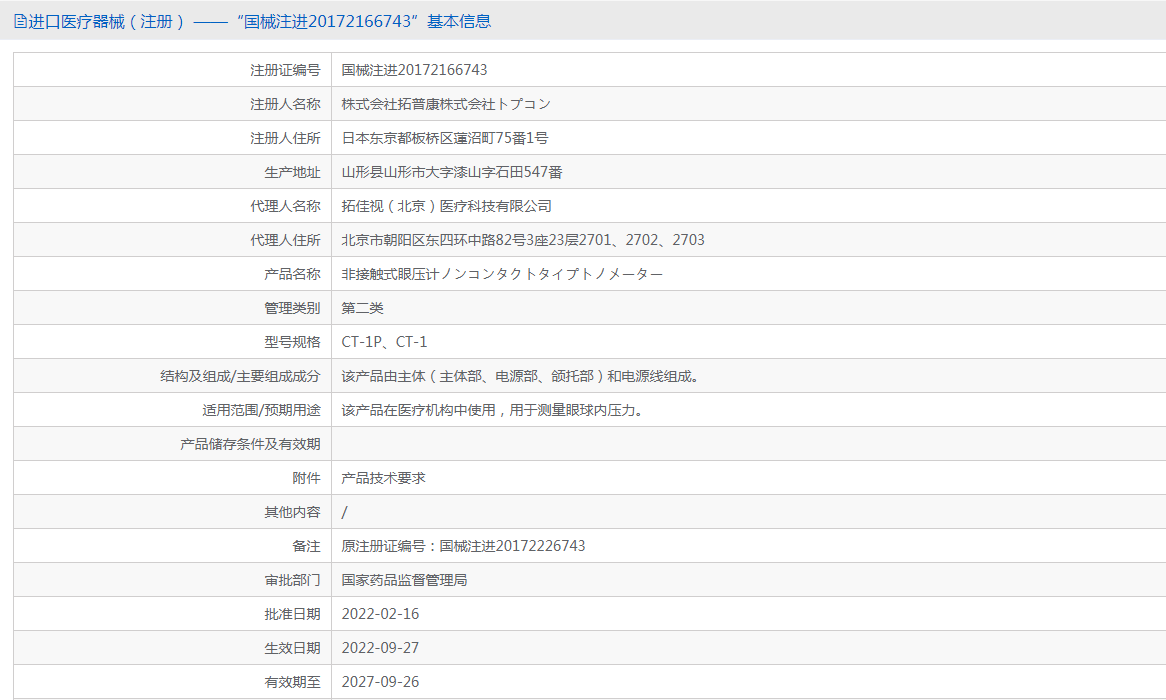Screen dimensions: 1166x700
Task: Click the effective date 2022-09-27
Action: [x=380, y=648]
